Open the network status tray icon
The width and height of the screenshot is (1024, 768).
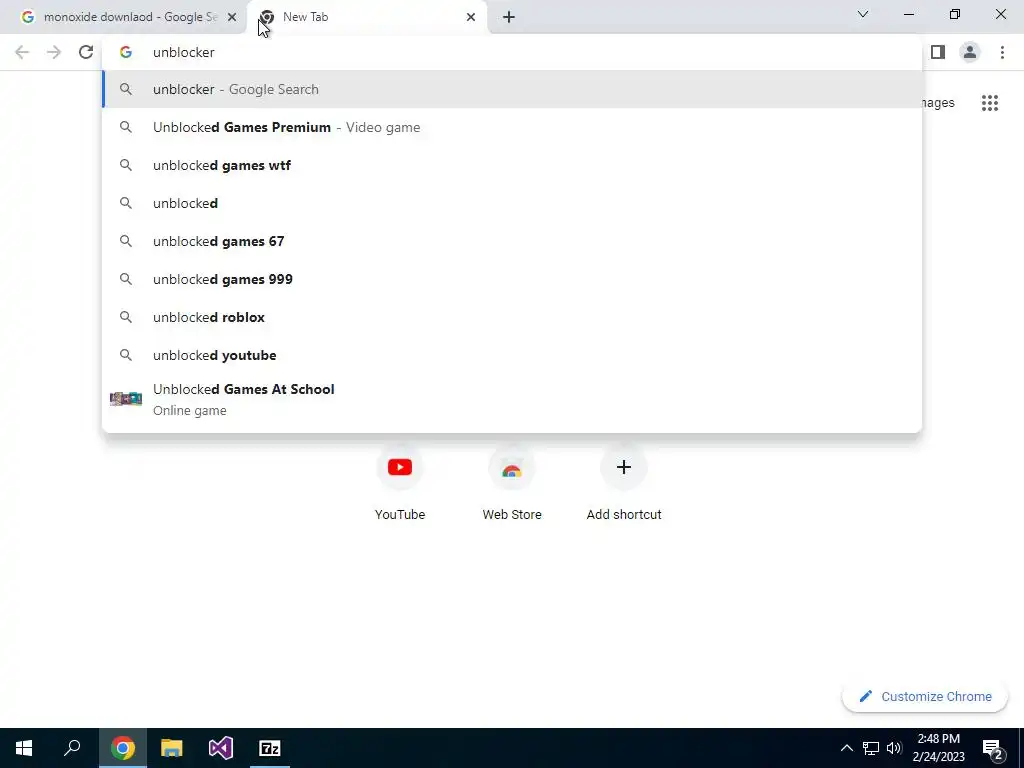point(871,748)
